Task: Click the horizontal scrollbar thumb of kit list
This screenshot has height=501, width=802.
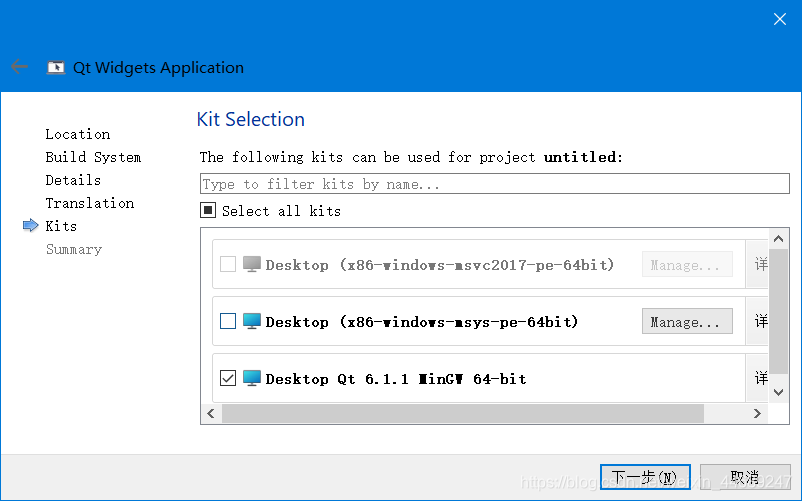Action: (462, 413)
